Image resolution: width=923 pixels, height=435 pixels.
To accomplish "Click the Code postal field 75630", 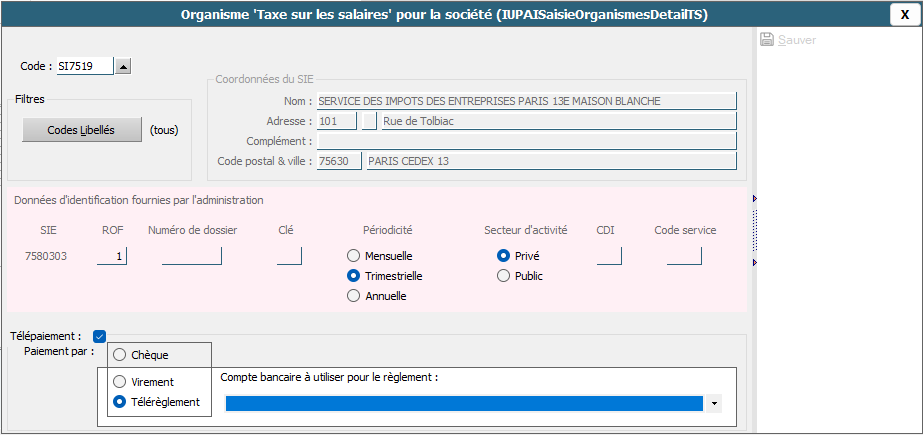I will (338, 161).
